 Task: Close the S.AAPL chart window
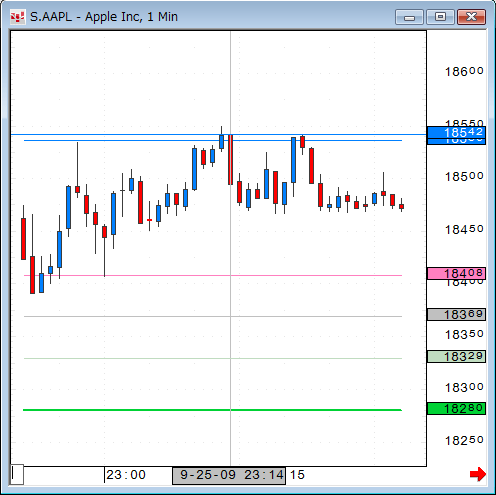click(471, 17)
